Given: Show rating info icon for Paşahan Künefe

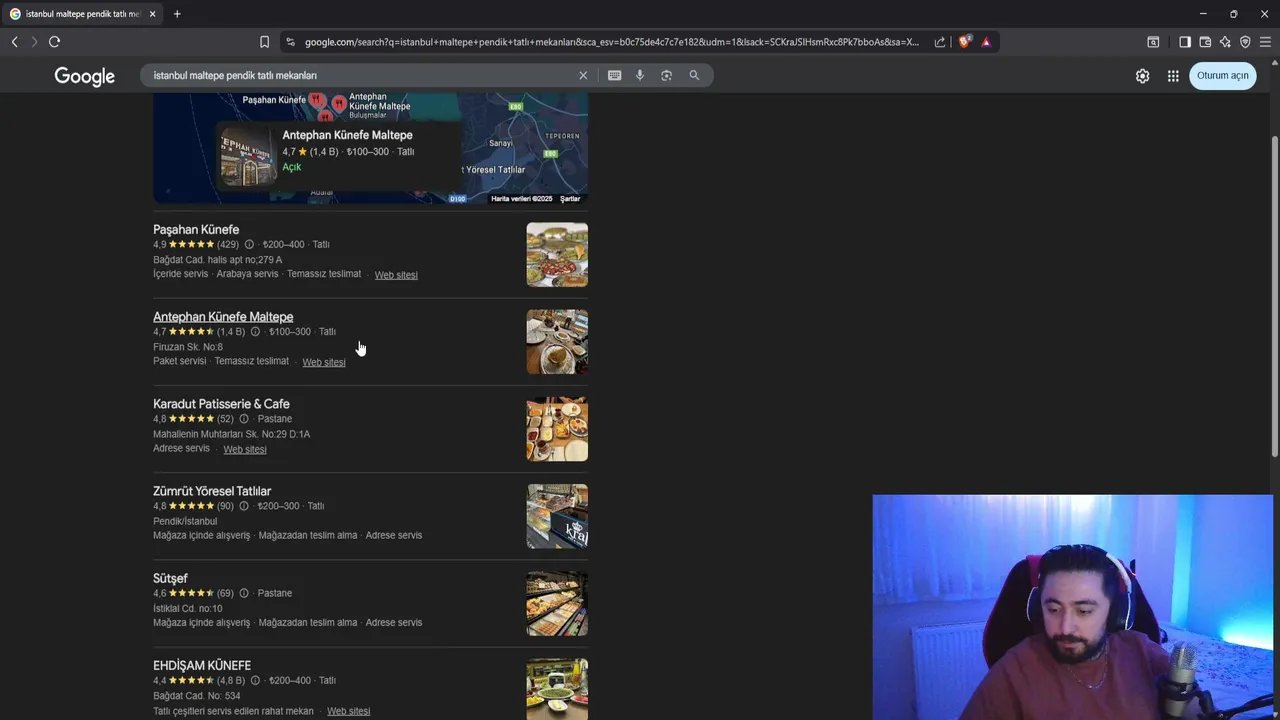Looking at the screenshot, I should click(249, 244).
